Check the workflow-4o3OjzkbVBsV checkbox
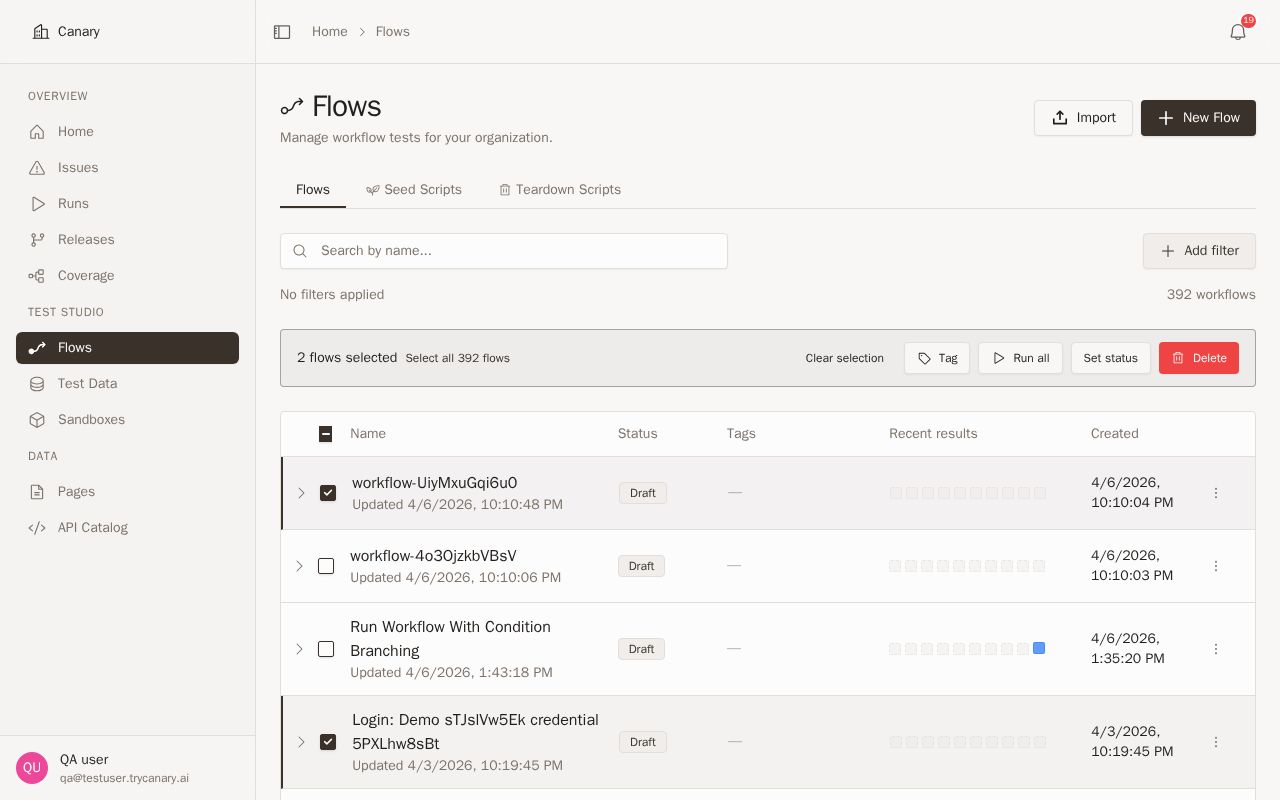 (x=326, y=566)
